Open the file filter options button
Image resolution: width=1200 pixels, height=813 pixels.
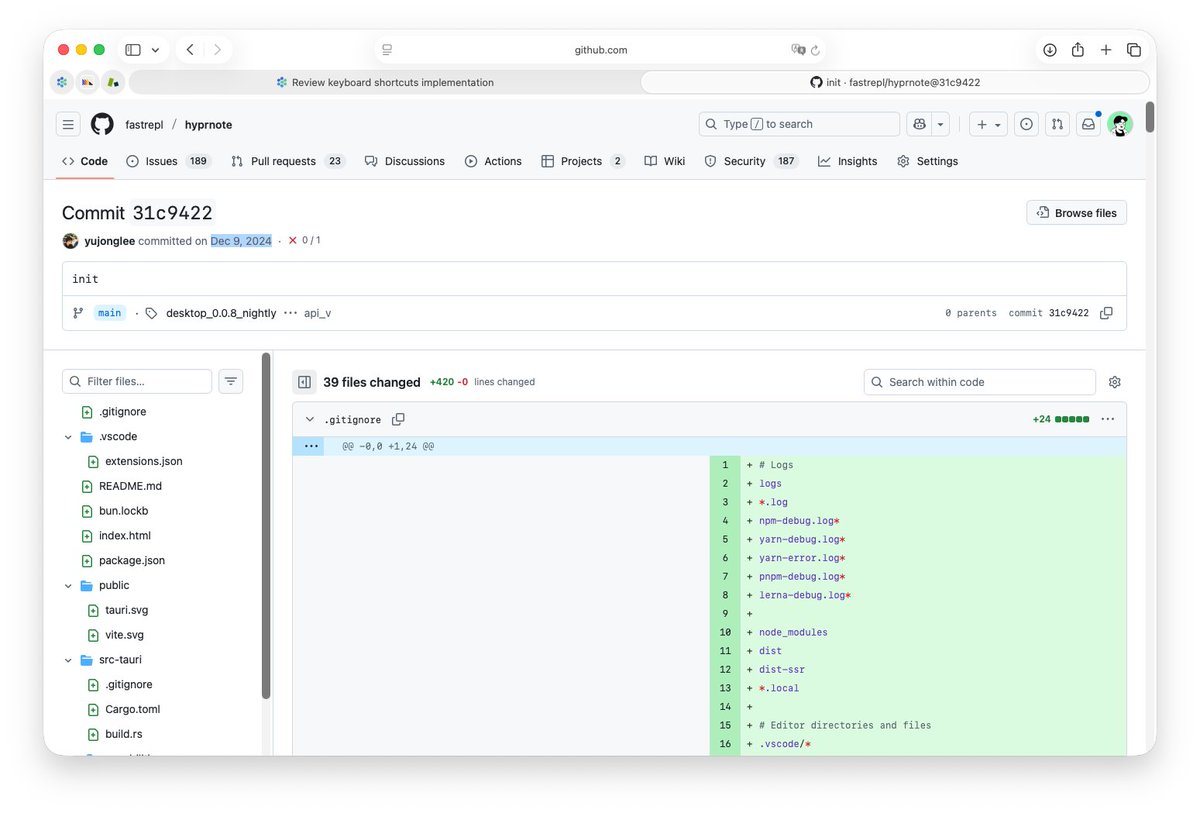point(231,381)
